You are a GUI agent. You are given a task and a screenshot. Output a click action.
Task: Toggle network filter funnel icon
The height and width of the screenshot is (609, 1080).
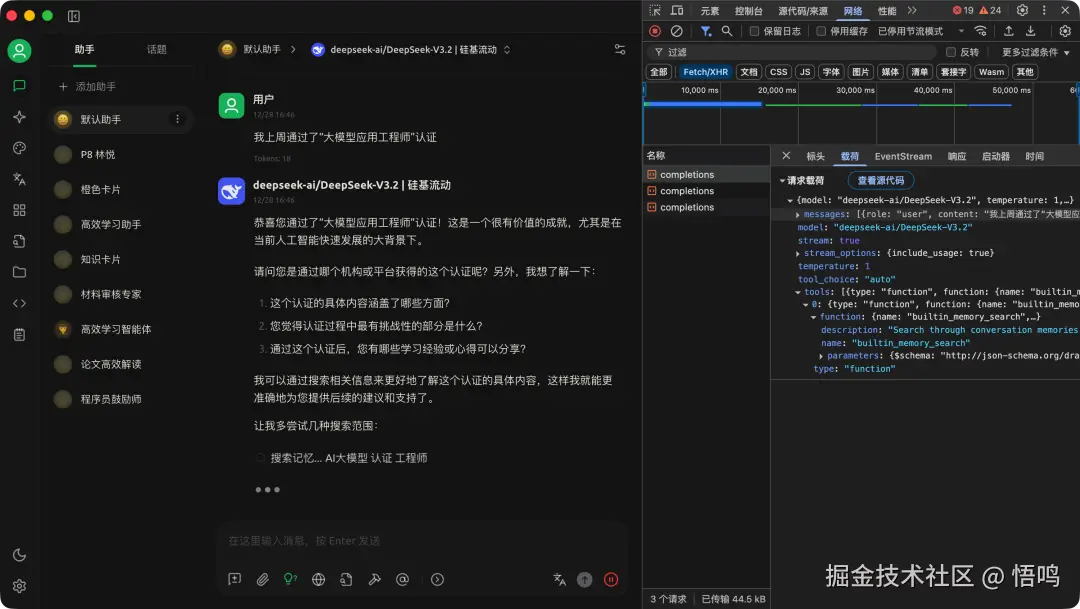[705, 31]
